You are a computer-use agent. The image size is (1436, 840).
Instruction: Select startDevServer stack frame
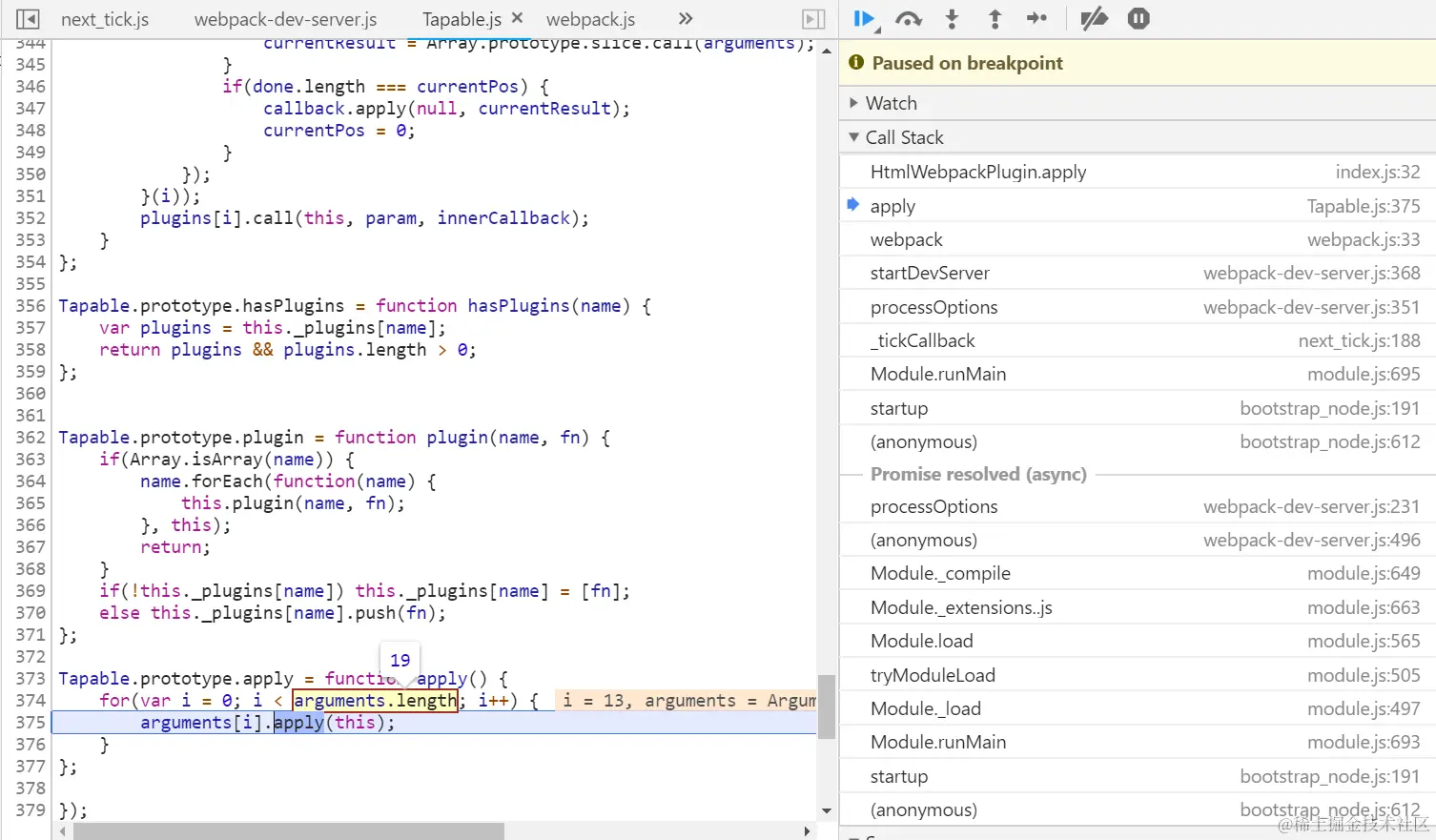[1138, 273]
